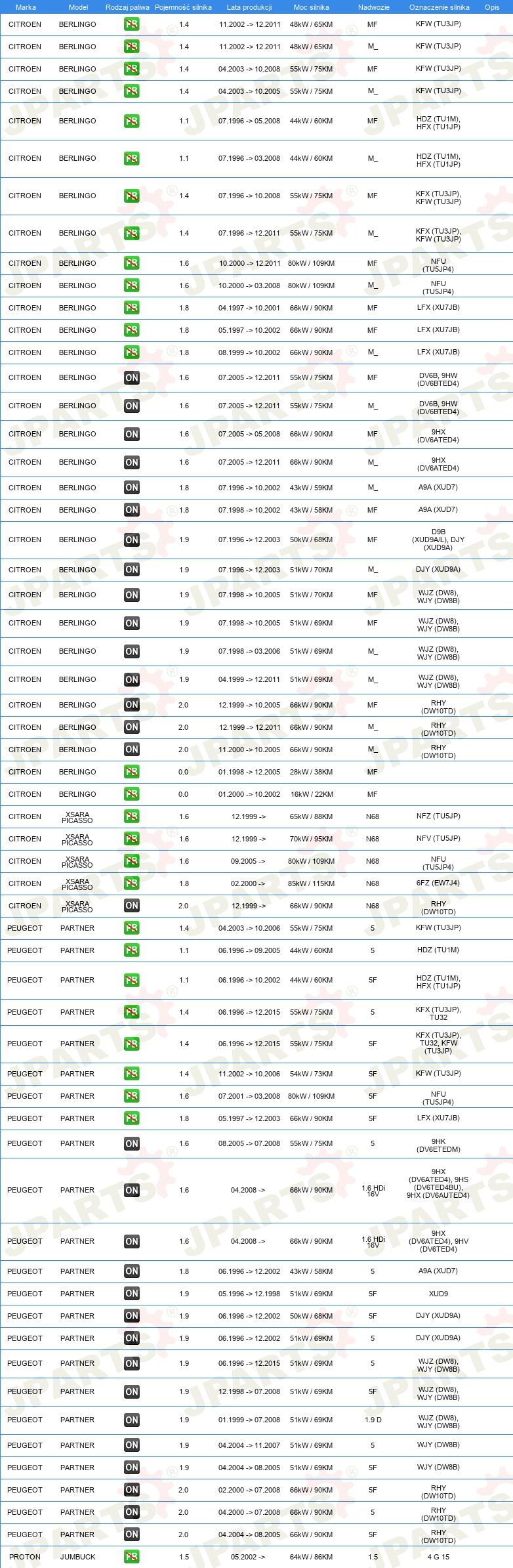Click petrol icon for Partner 06.1996 -> 09.2005
The height and width of the screenshot is (1568, 513).
[x=131, y=950]
